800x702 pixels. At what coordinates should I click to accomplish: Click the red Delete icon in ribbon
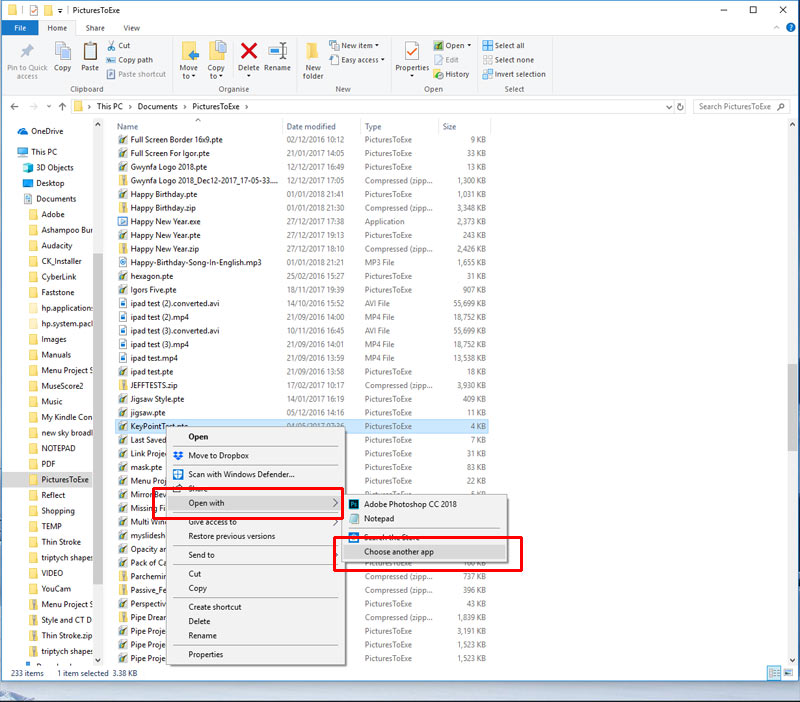click(x=249, y=54)
